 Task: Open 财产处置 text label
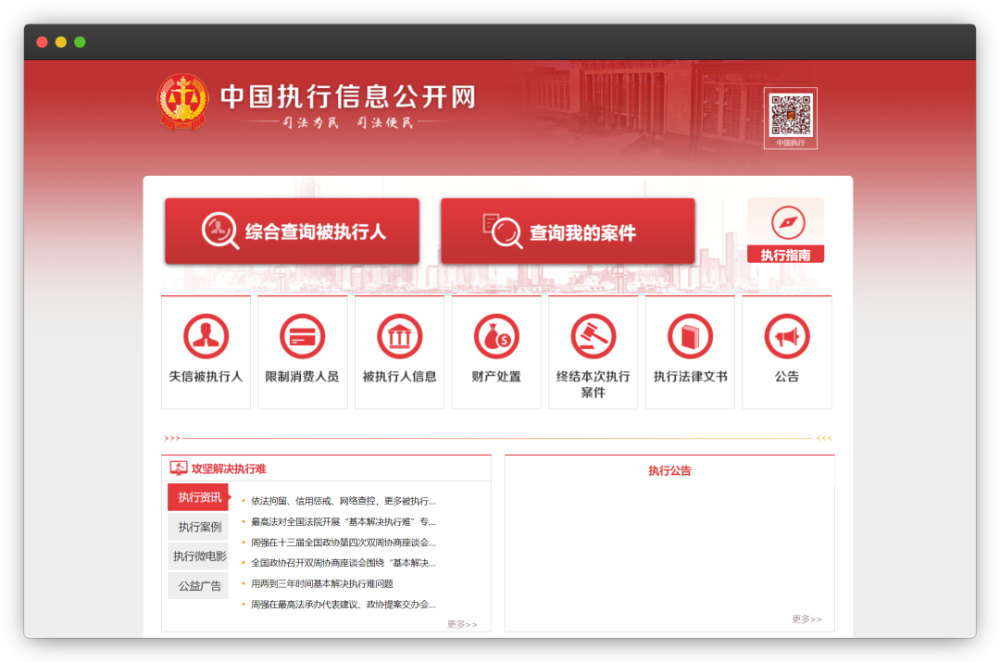[496, 376]
